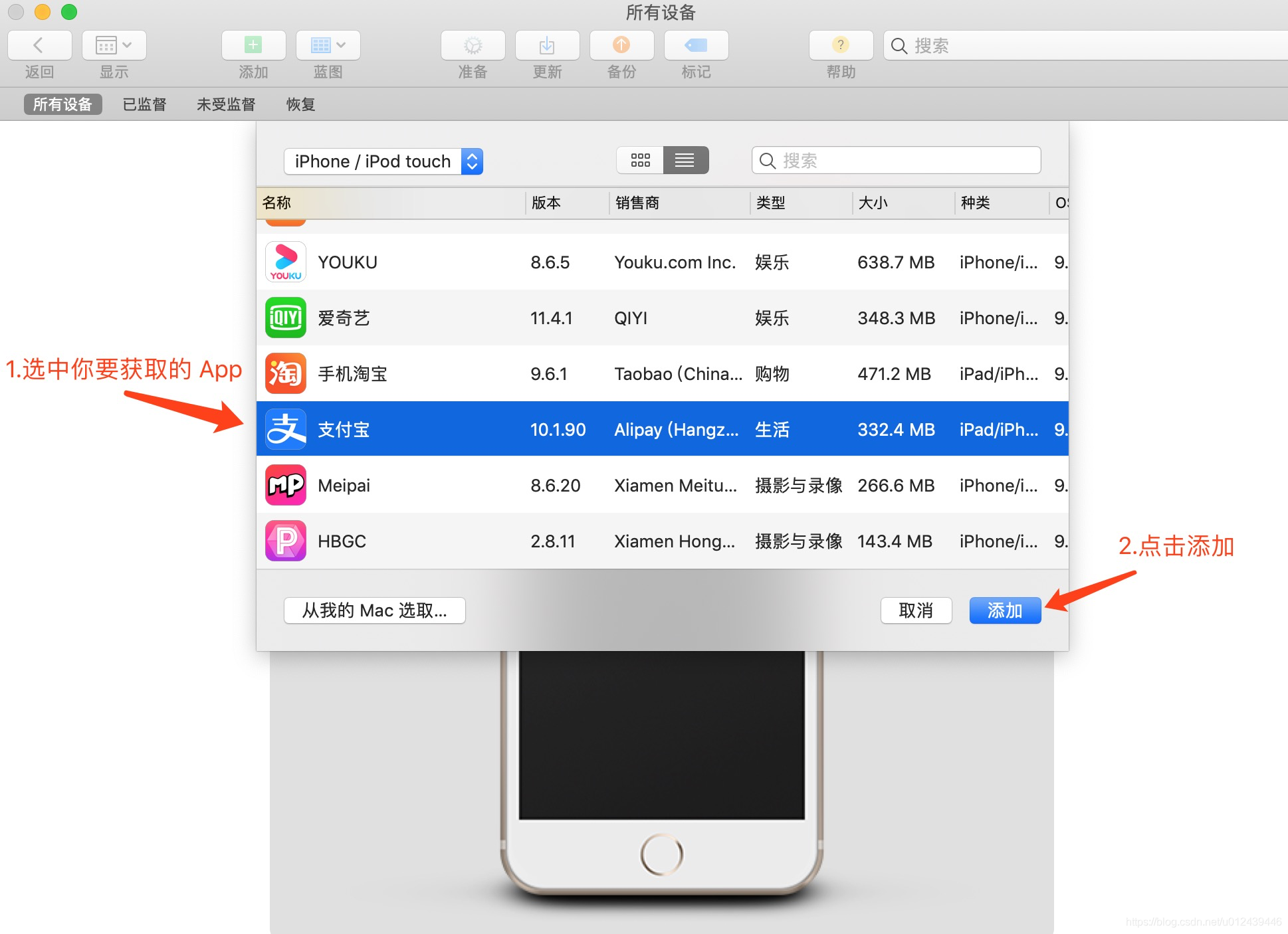Image resolution: width=1288 pixels, height=934 pixels.
Task: Click the 支付宝 Alipay app icon
Action: [x=286, y=429]
